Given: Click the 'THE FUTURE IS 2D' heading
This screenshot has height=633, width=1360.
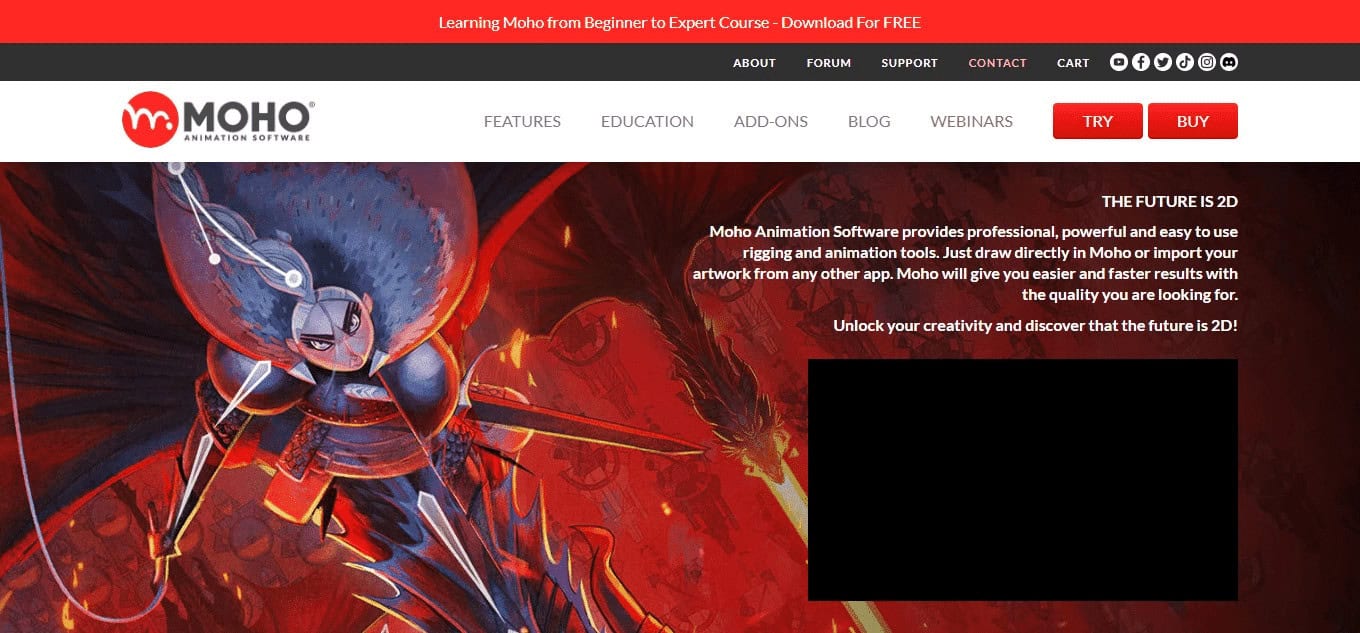Looking at the screenshot, I should (1170, 201).
